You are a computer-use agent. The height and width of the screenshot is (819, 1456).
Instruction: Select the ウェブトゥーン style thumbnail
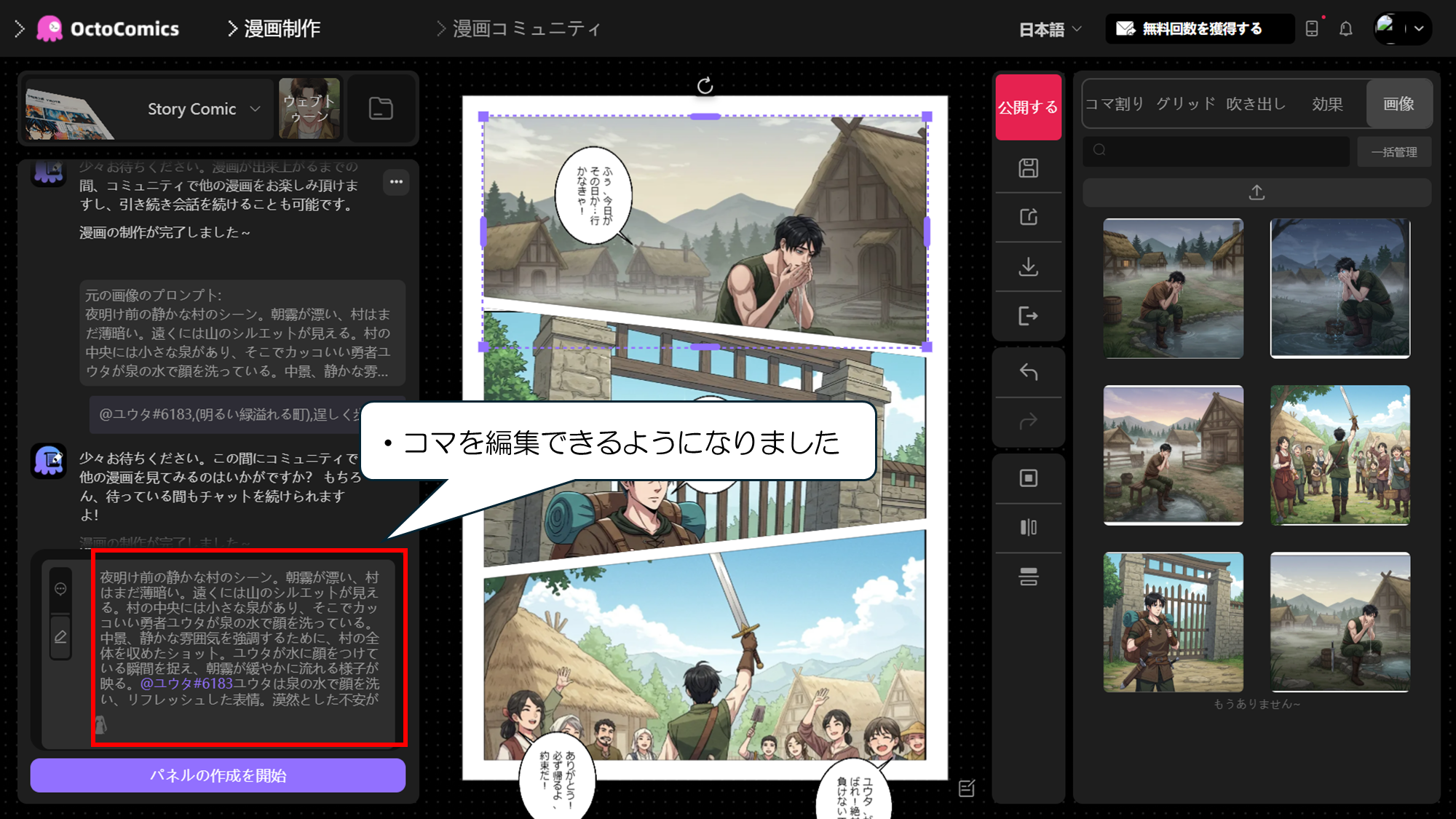click(309, 108)
